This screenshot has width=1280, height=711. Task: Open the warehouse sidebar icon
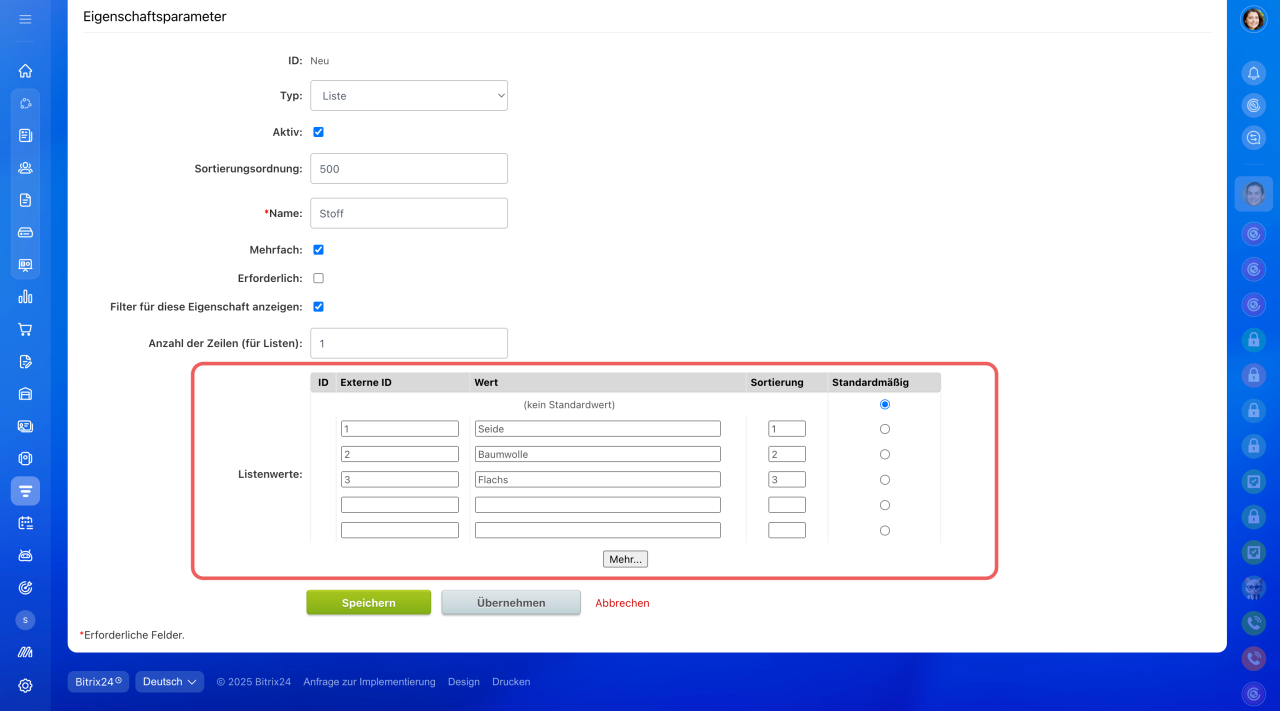25,394
